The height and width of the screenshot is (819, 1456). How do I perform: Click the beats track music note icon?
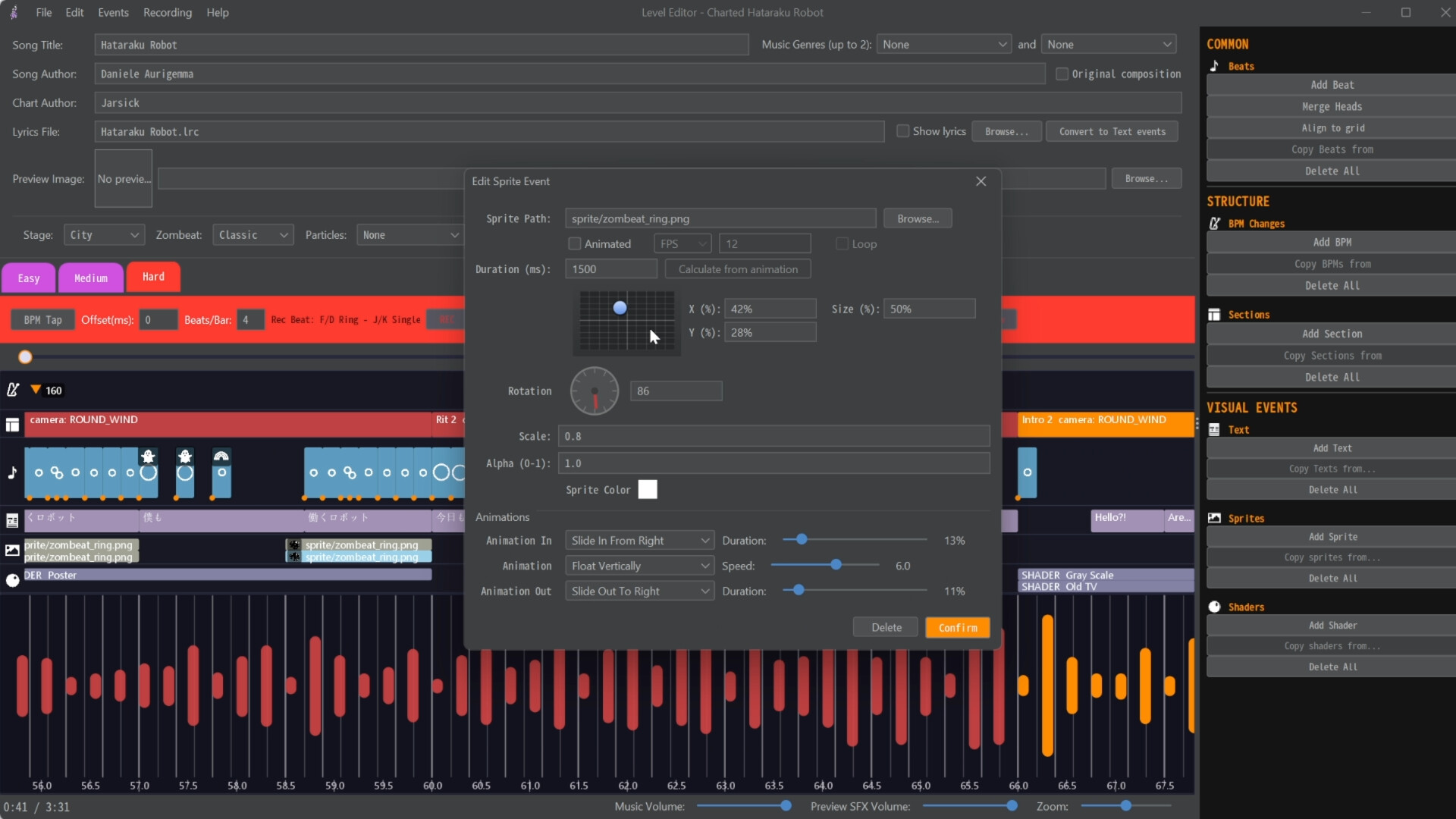12,472
